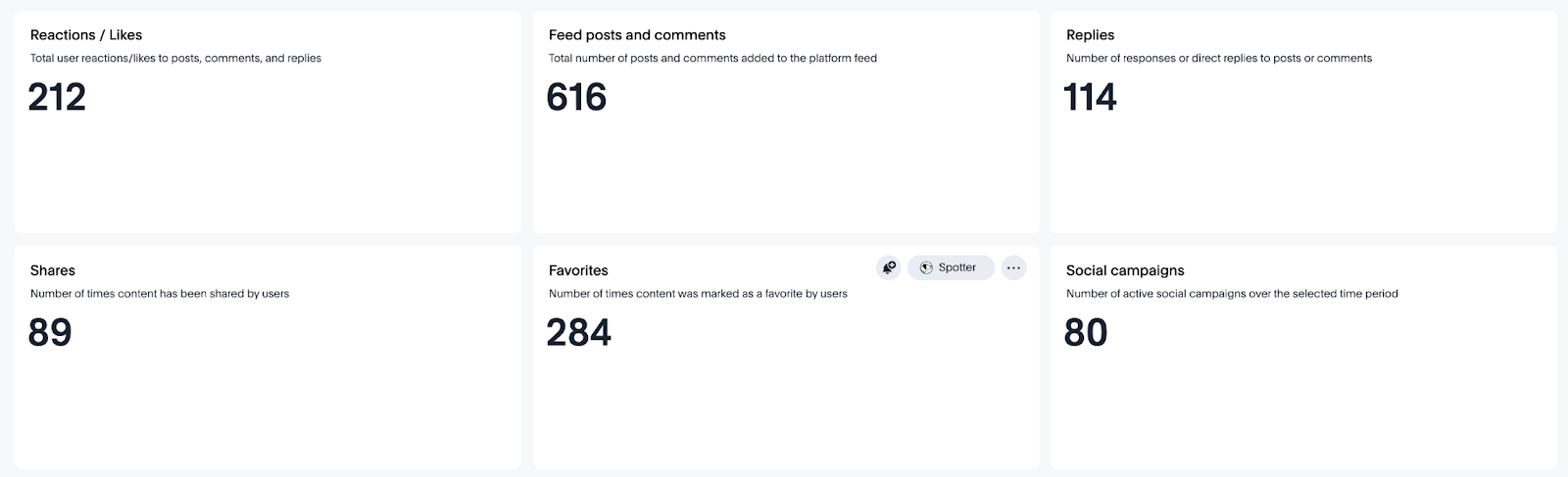
Task: Click the Shares card description text
Action: pos(160,294)
